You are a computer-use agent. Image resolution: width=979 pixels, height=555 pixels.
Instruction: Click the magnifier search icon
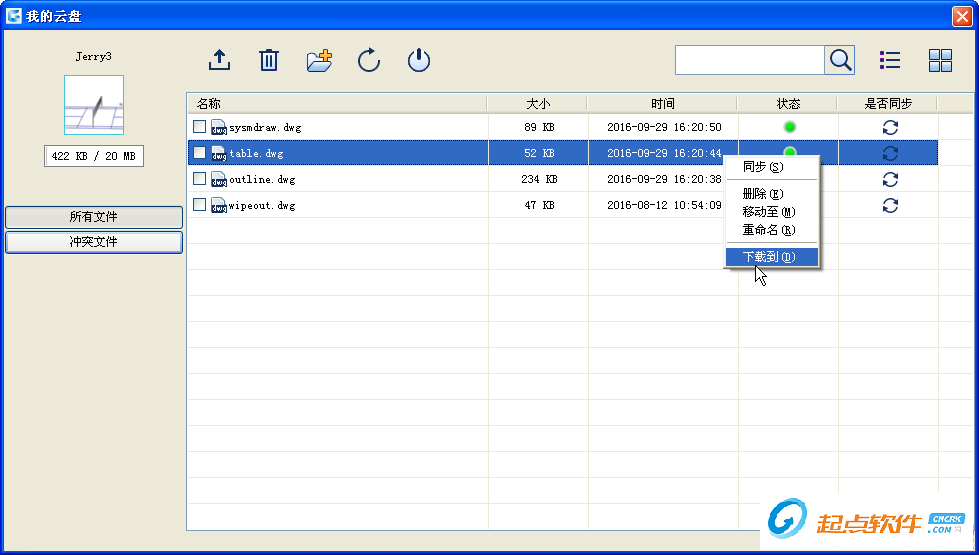point(840,60)
